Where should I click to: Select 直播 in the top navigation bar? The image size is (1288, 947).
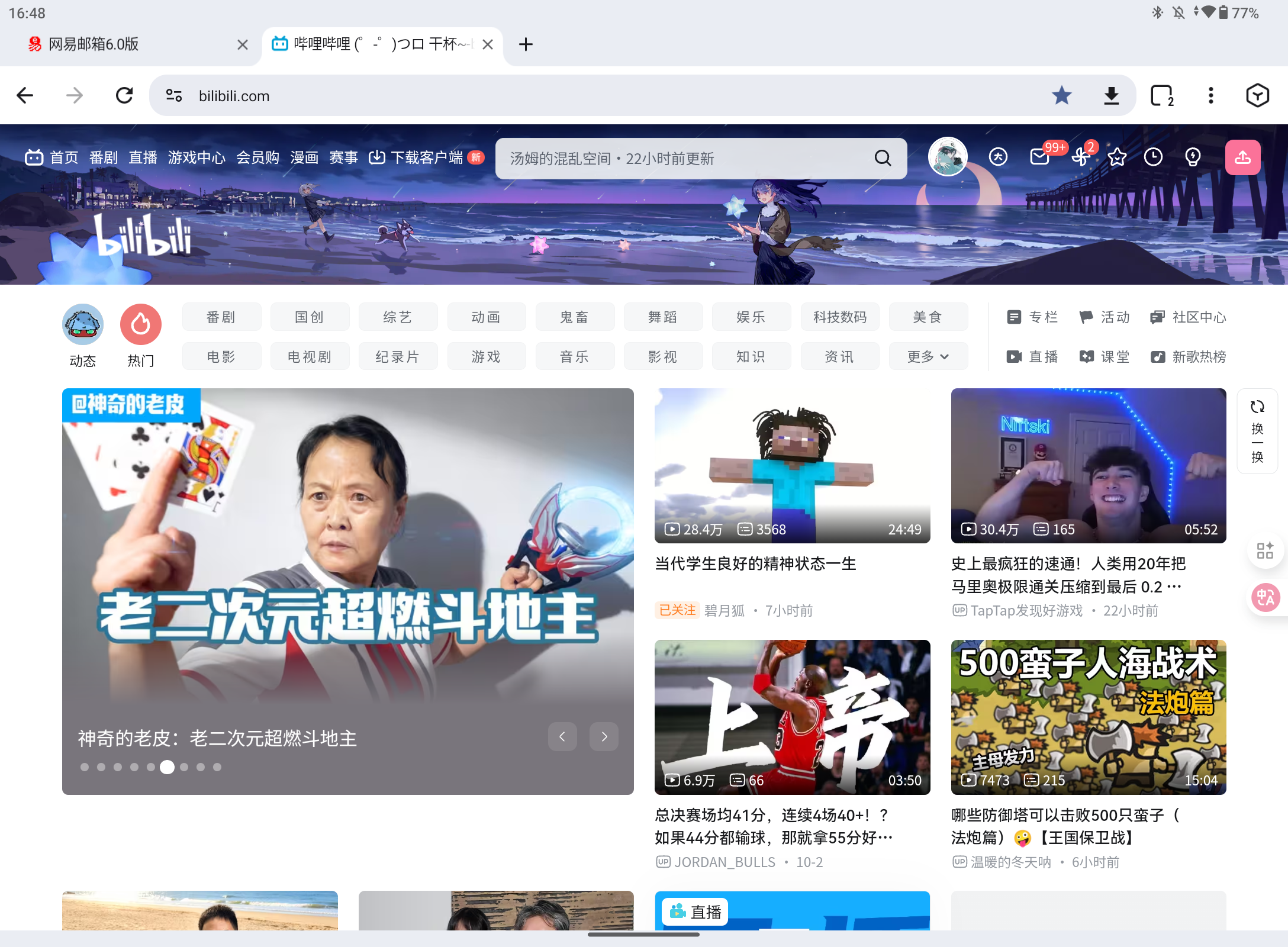click(x=143, y=157)
